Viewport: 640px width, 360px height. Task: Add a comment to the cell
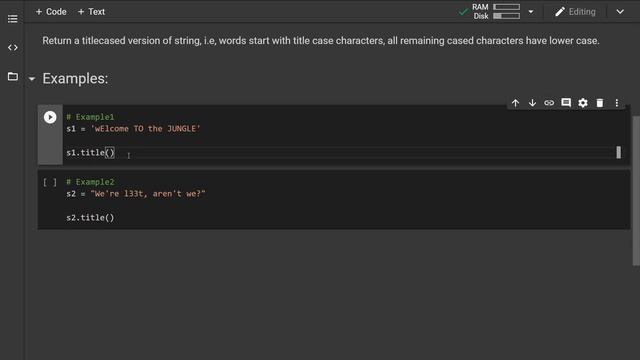pyautogui.click(x=566, y=103)
